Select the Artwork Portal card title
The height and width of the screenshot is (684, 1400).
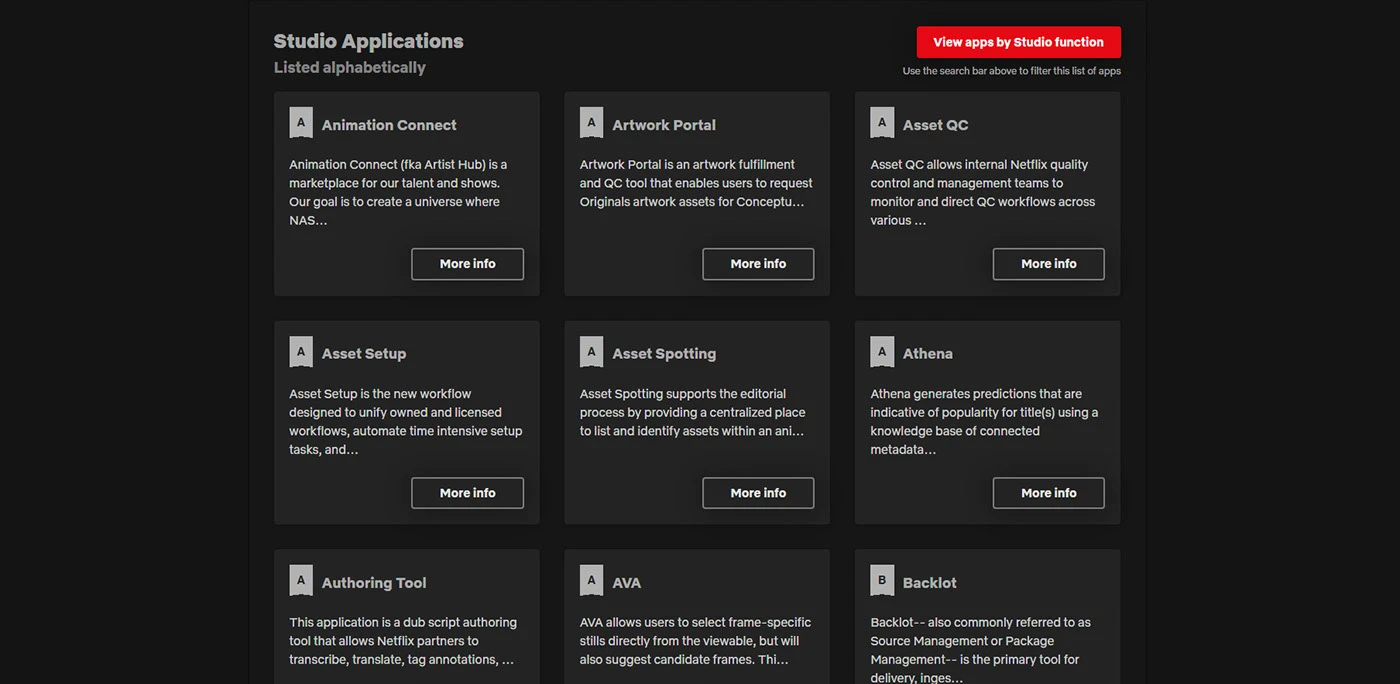click(664, 125)
